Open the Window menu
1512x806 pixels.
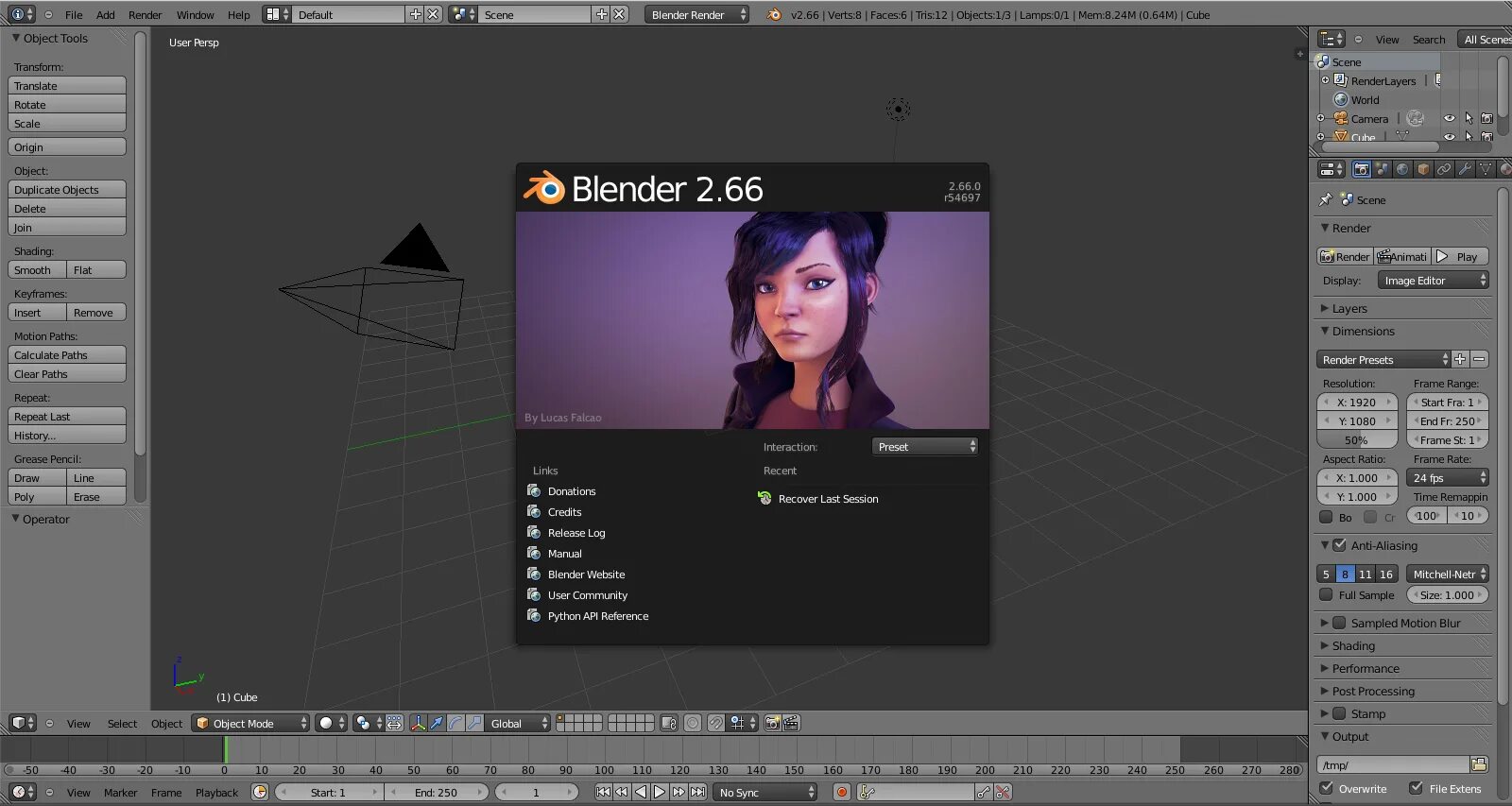(195, 14)
